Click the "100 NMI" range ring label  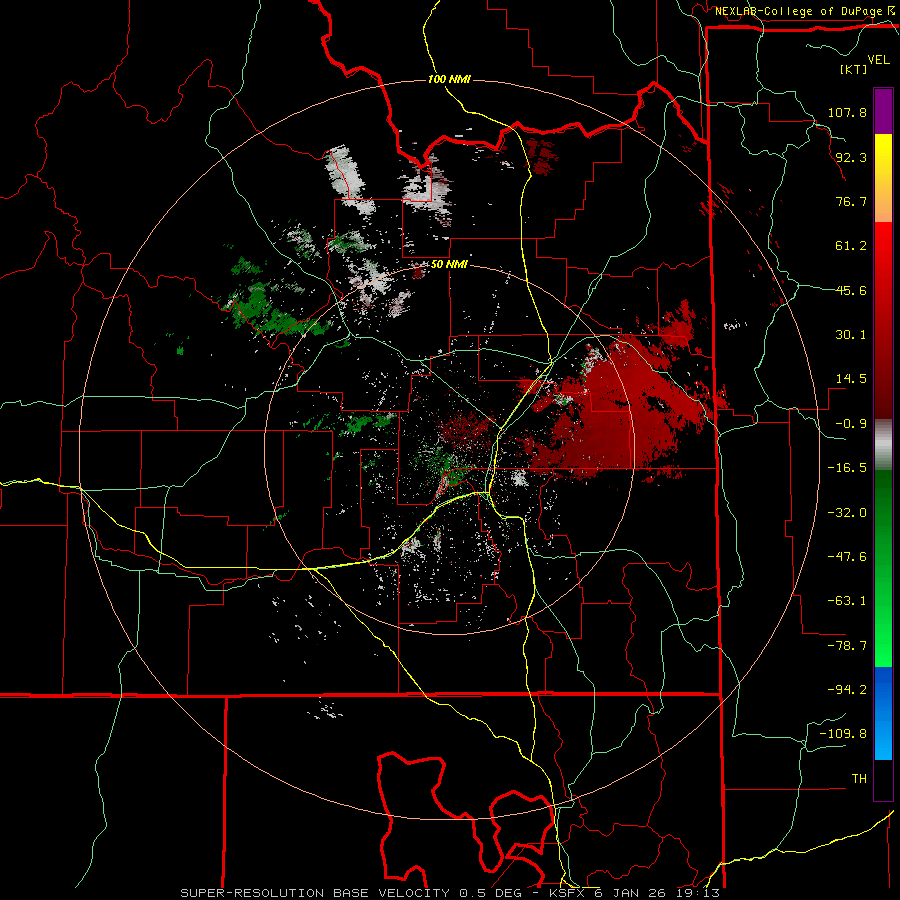click(449, 79)
